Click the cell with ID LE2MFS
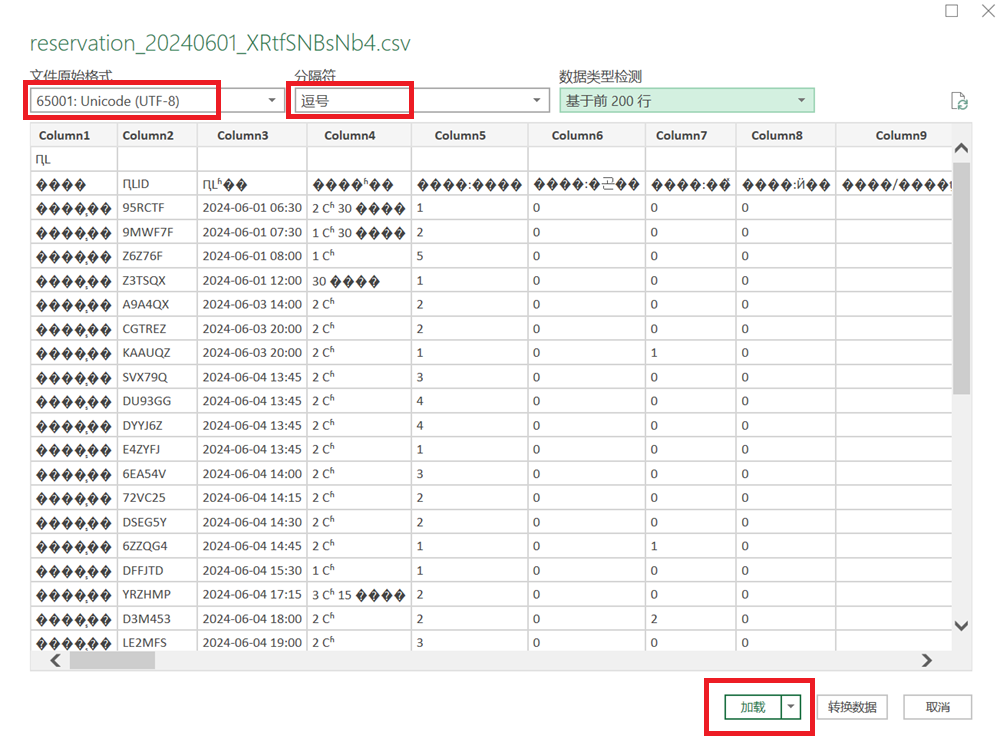Viewport: 1000px width, 742px height. coord(157,641)
